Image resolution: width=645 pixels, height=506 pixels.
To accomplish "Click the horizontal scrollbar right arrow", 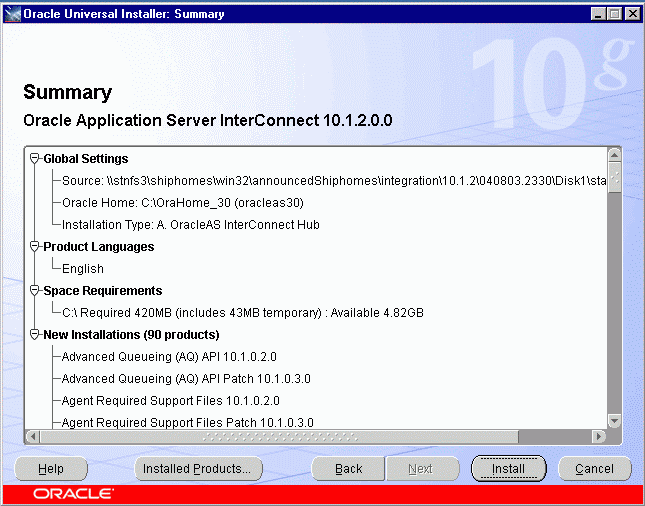I will pos(599,436).
